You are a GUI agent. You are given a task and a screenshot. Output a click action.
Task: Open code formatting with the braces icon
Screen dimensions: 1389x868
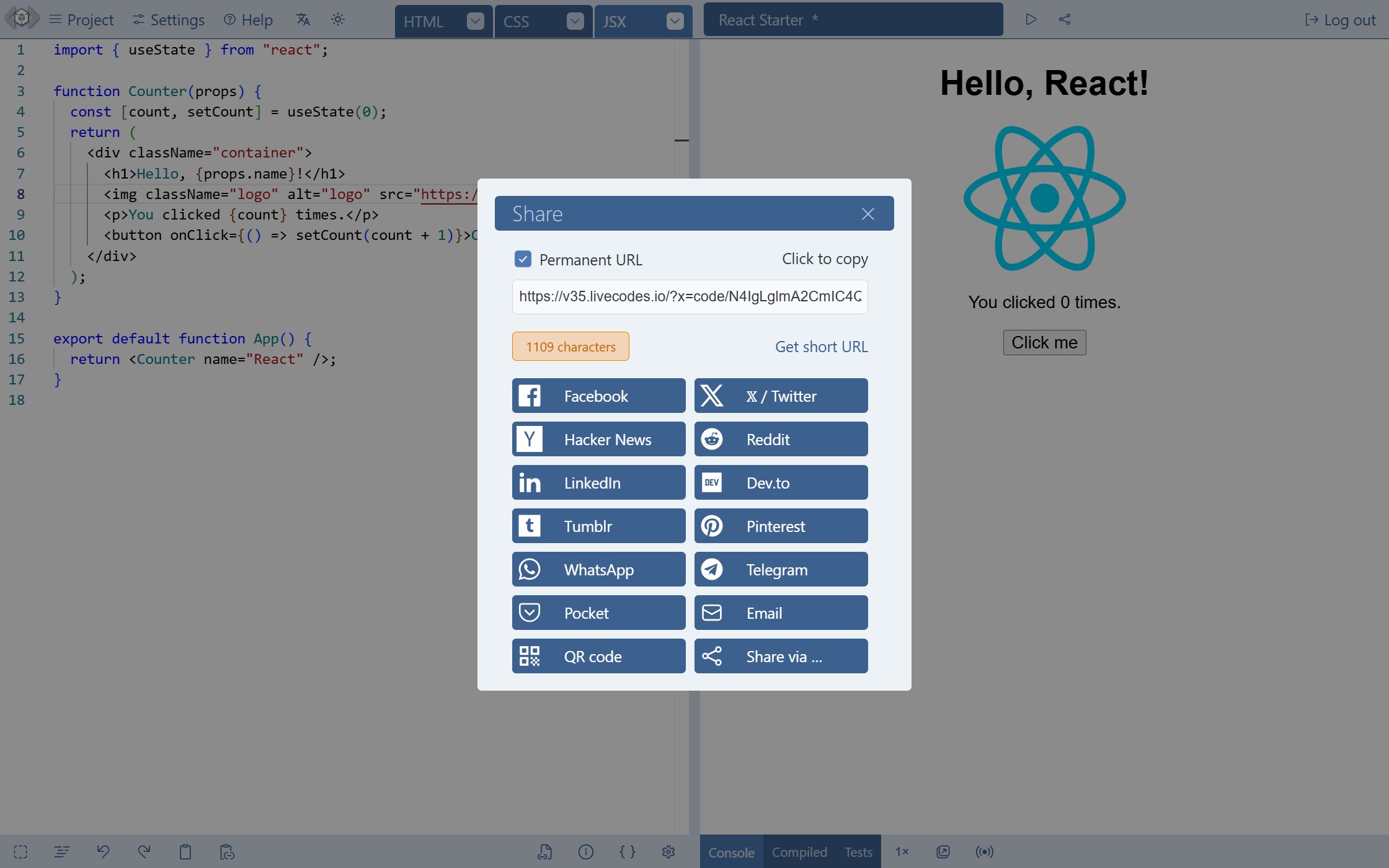tap(628, 851)
